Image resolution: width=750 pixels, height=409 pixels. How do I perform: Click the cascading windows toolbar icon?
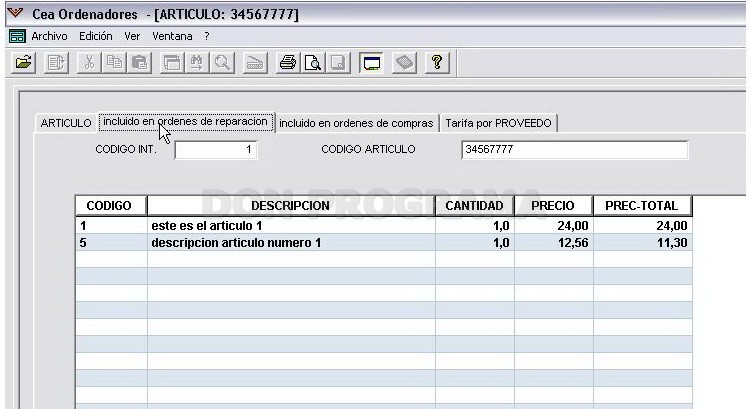coord(172,63)
